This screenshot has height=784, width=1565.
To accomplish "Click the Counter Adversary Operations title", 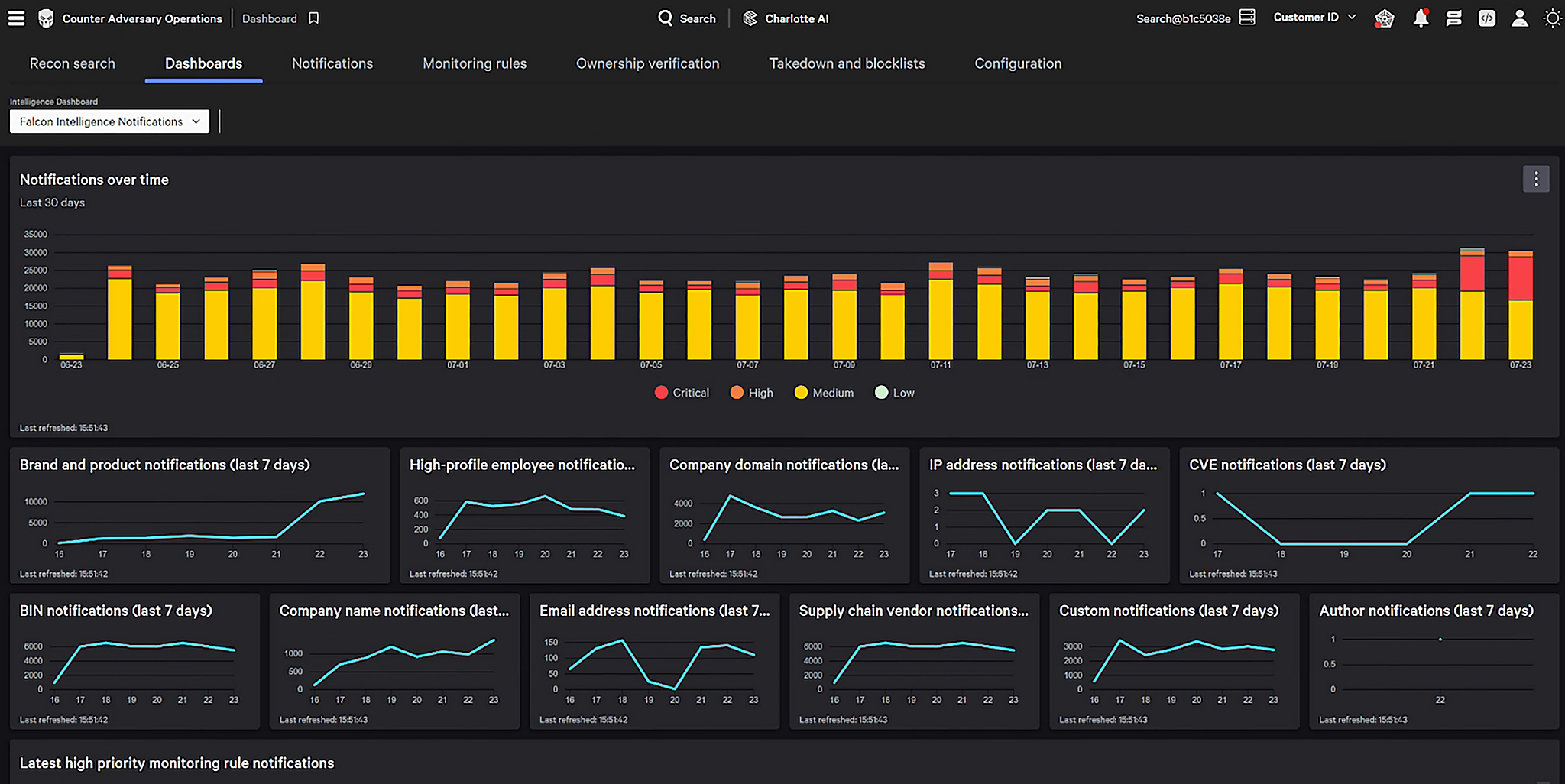I will [x=142, y=18].
